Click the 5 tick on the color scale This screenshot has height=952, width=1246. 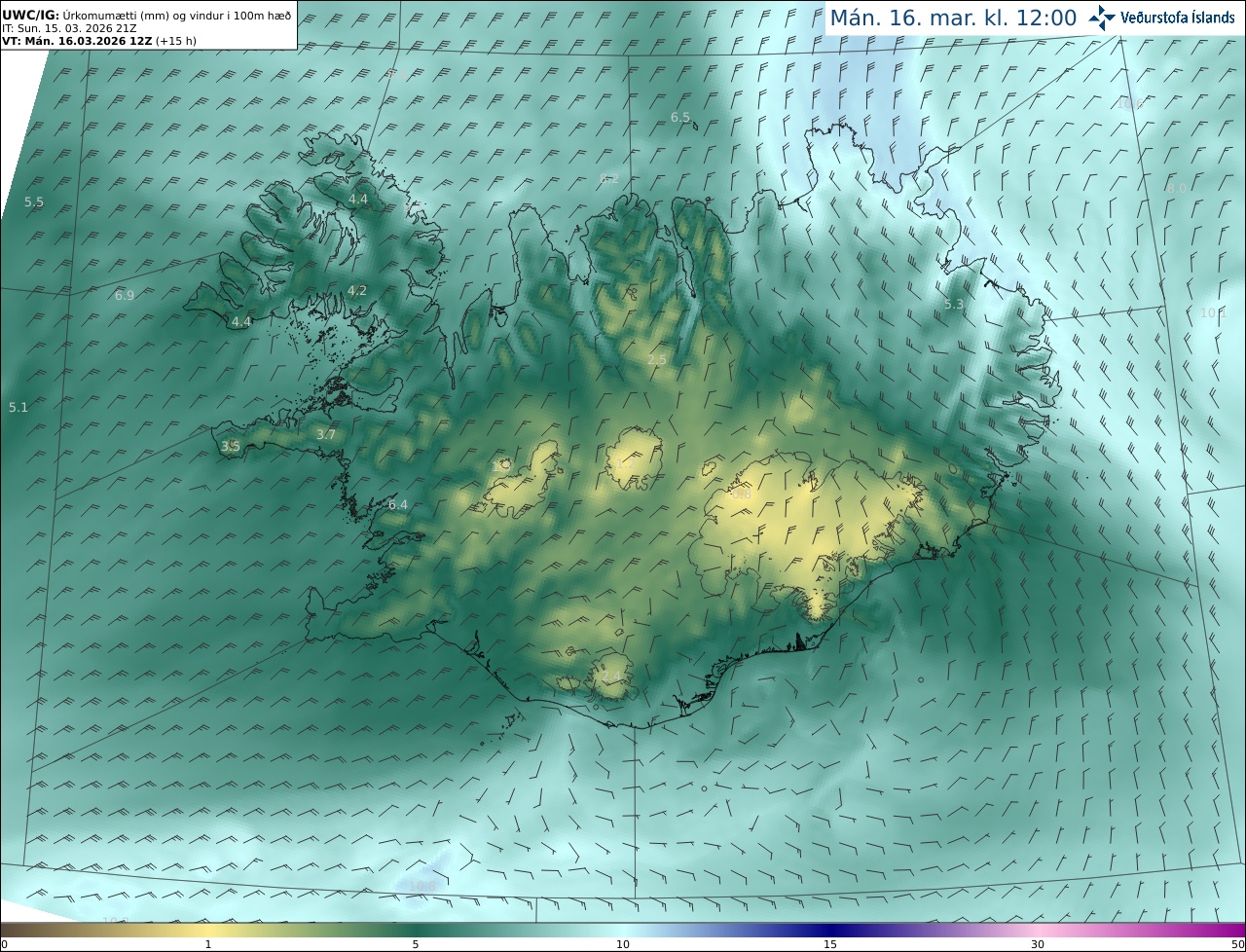(x=416, y=944)
